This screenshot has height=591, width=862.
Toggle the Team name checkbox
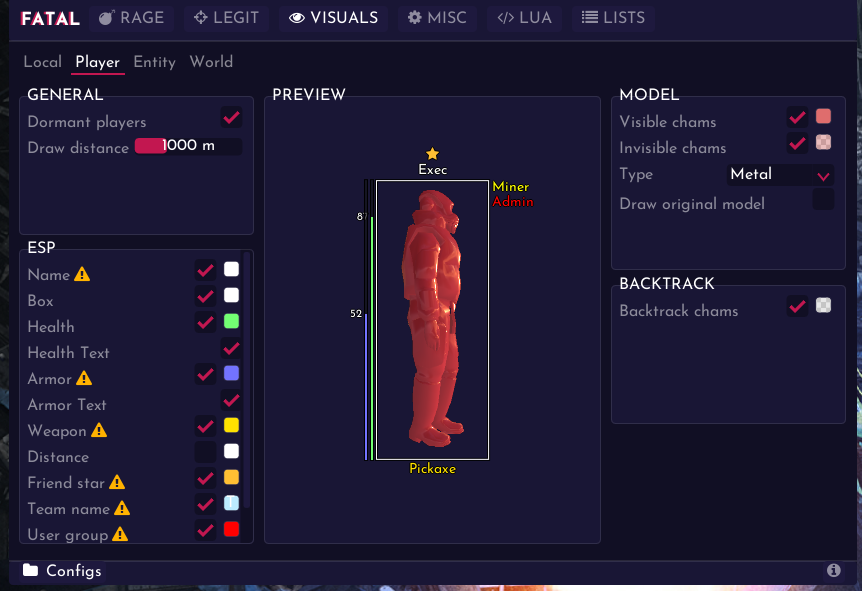[206, 504]
